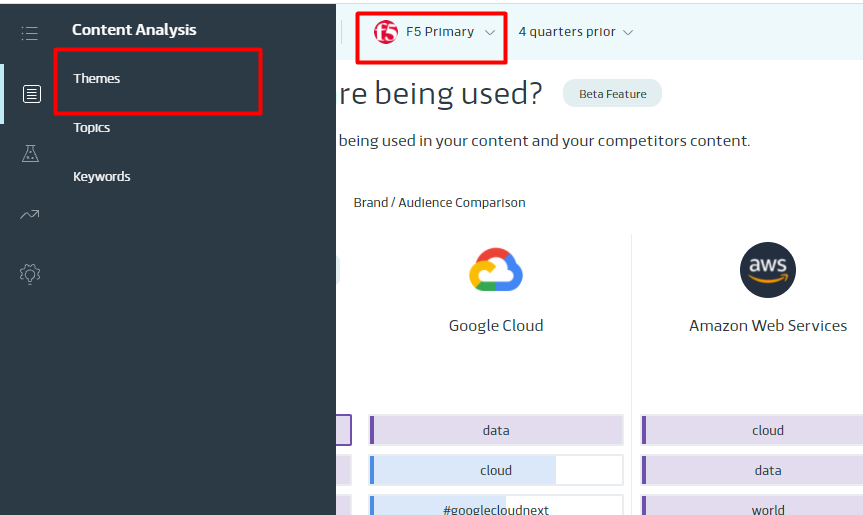Click the F5 red logo icon
The width and height of the screenshot is (863, 515).
[386, 32]
